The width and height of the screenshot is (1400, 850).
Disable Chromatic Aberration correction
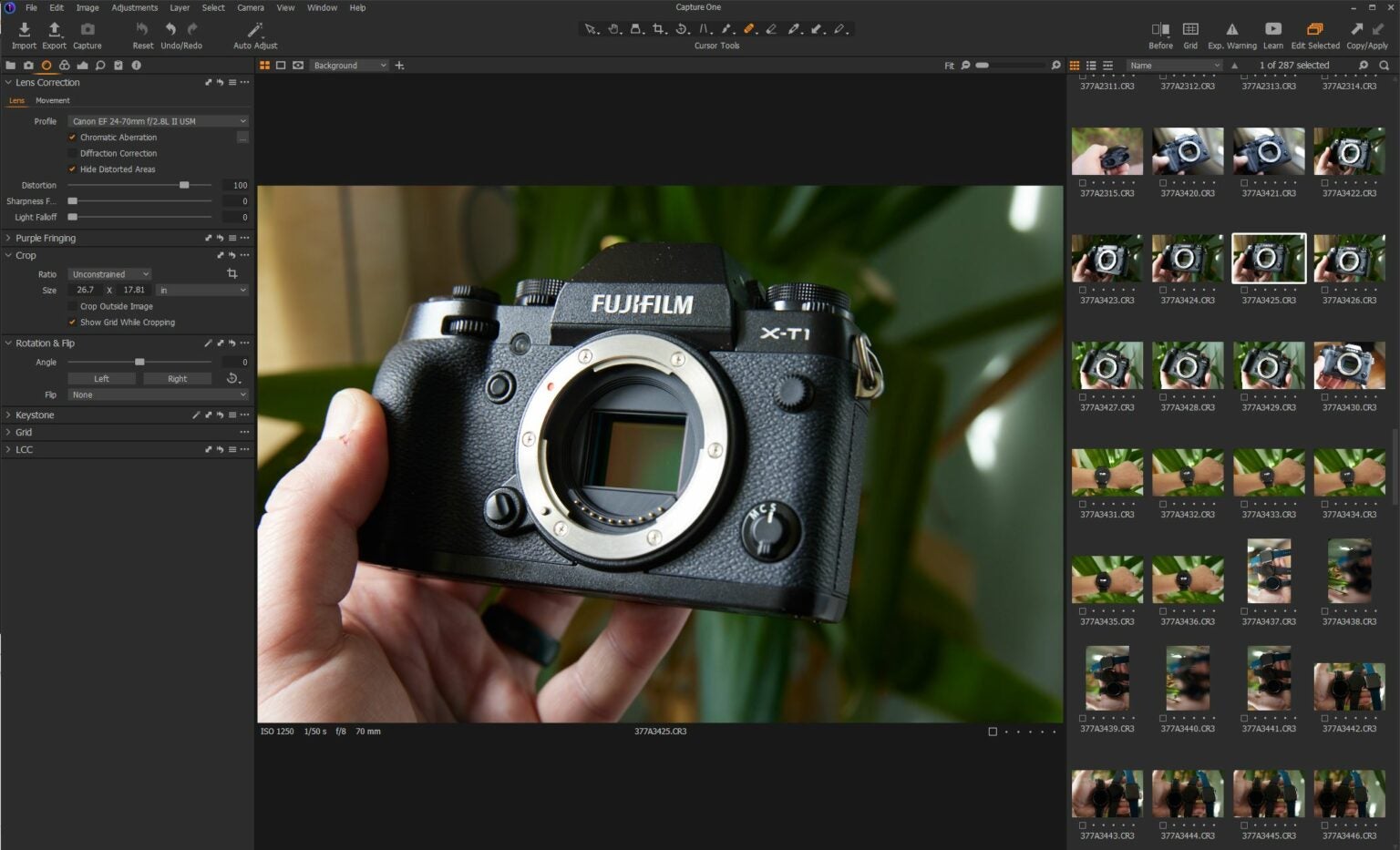pos(73,137)
